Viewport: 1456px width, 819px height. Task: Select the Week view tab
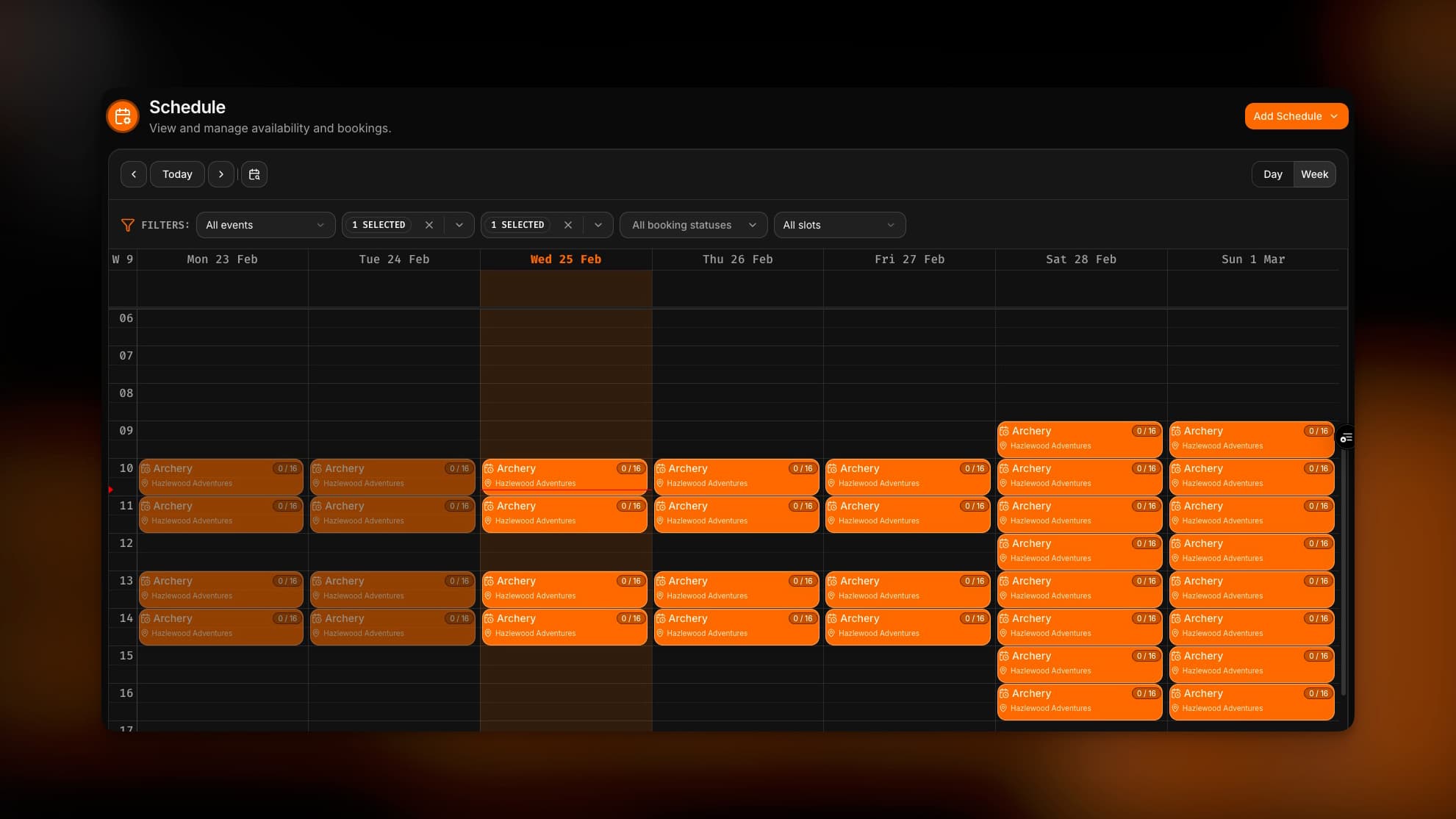click(1314, 174)
